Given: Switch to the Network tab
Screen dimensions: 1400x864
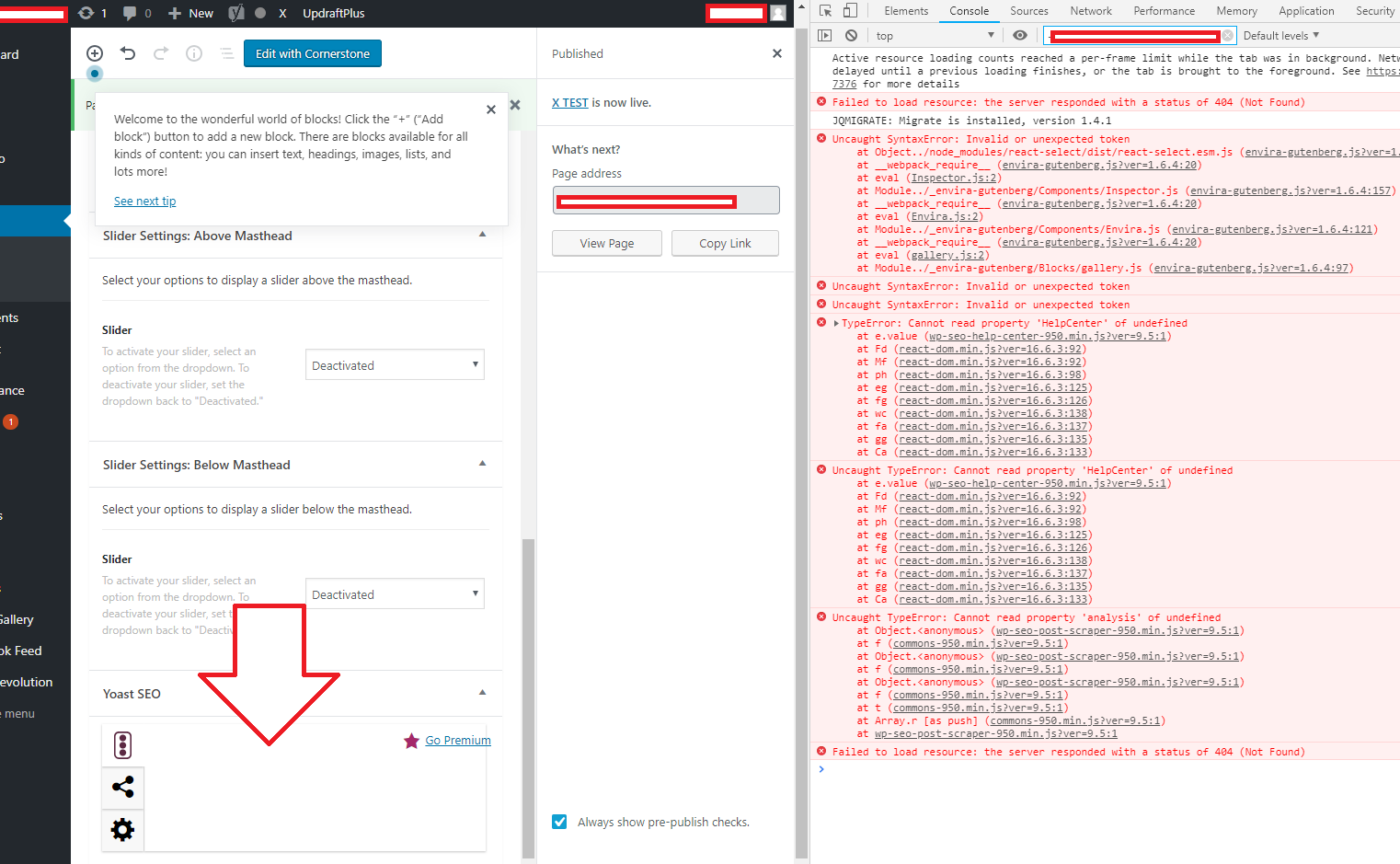Looking at the screenshot, I should coord(1090,11).
